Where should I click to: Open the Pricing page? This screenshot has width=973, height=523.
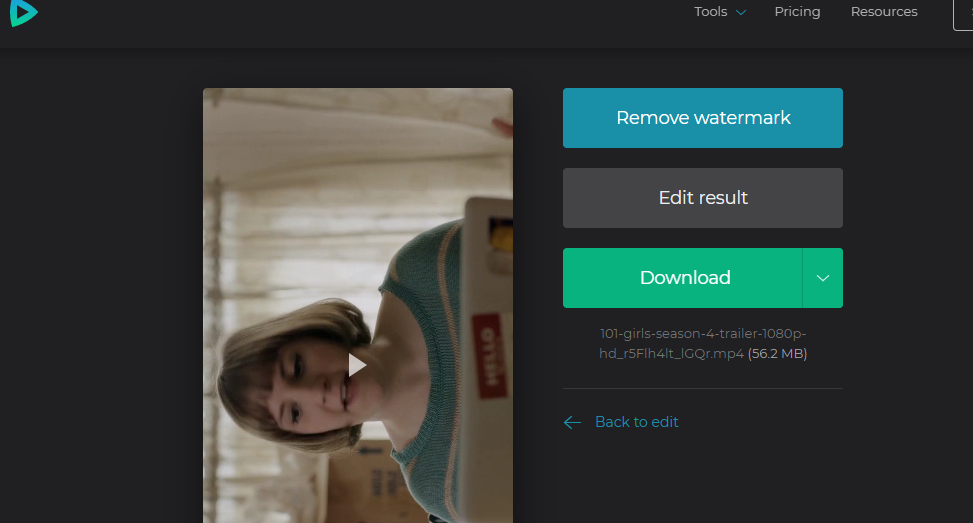(x=797, y=12)
